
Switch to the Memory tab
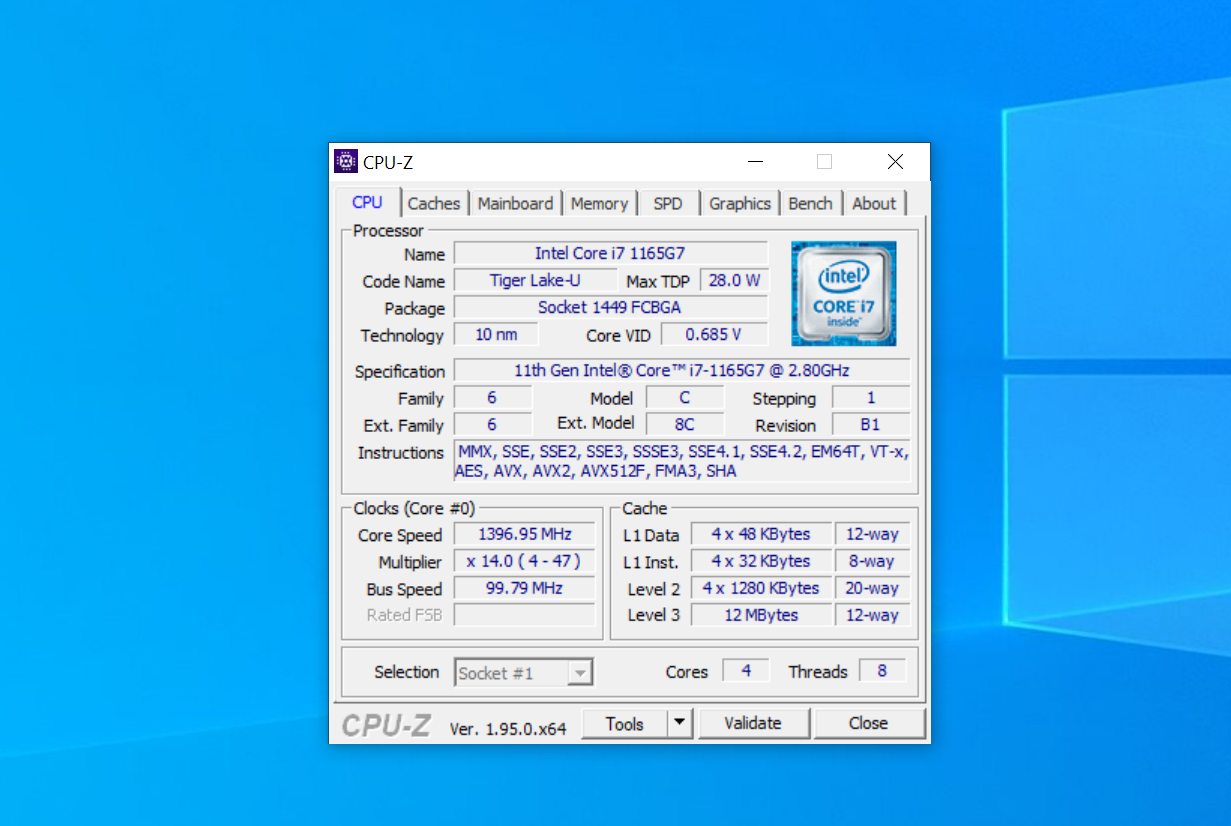pyautogui.click(x=599, y=203)
